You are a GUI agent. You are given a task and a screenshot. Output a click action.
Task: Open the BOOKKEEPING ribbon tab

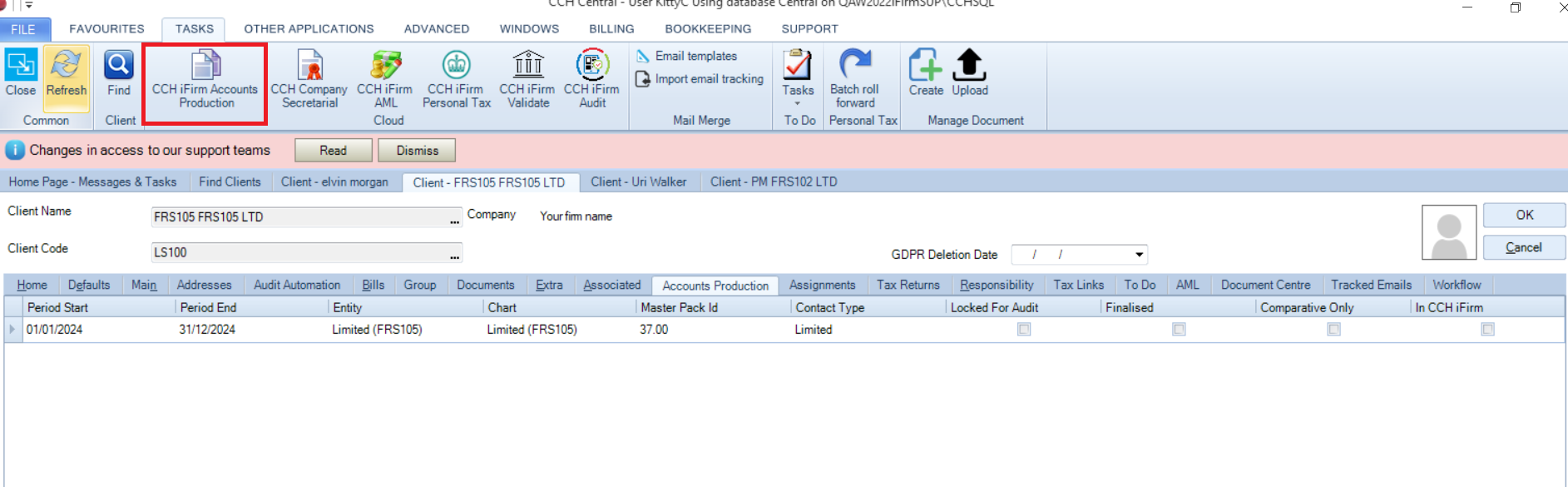[x=708, y=29]
